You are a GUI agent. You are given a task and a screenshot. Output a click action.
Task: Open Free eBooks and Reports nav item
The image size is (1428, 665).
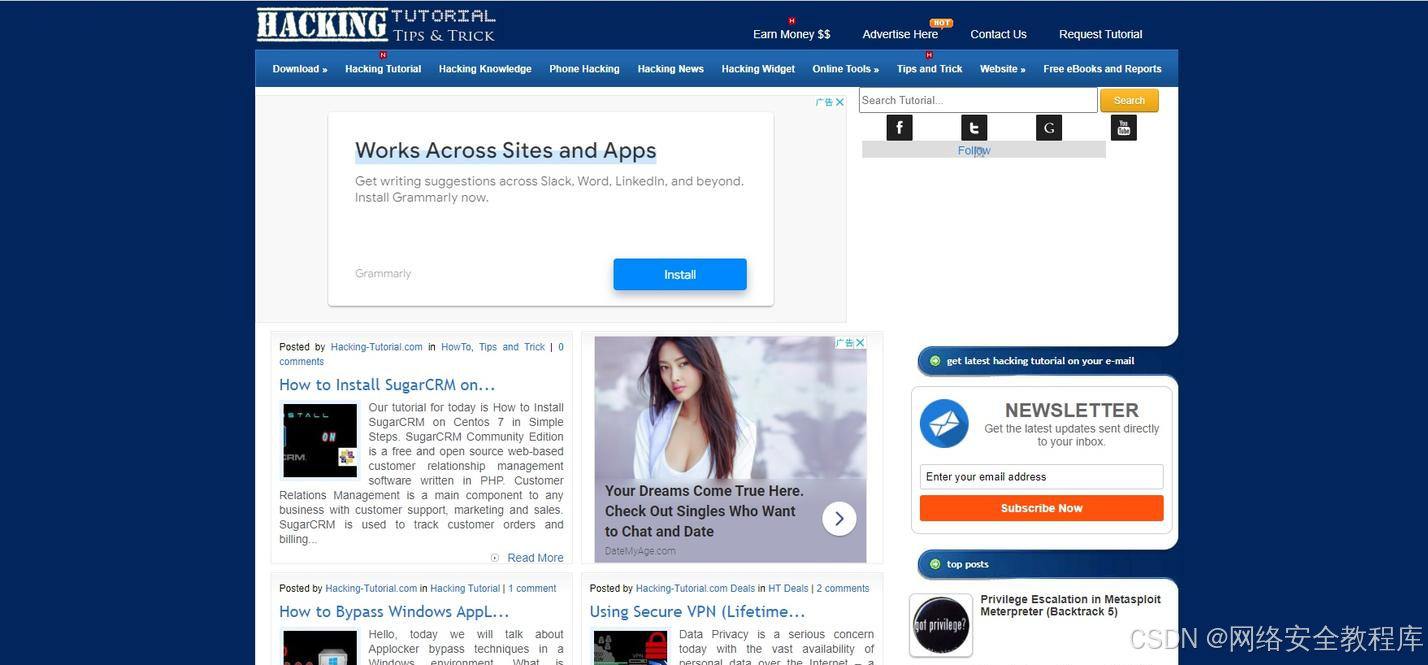coord(1102,69)
